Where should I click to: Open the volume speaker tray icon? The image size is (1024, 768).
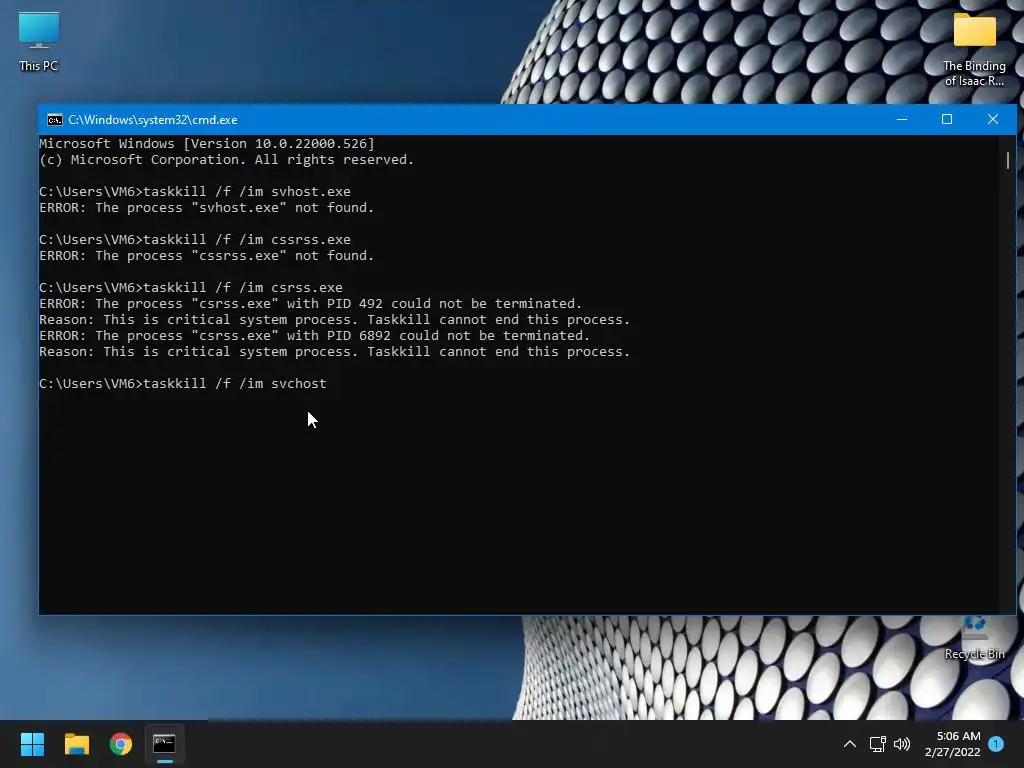click(x=902, y=744)
